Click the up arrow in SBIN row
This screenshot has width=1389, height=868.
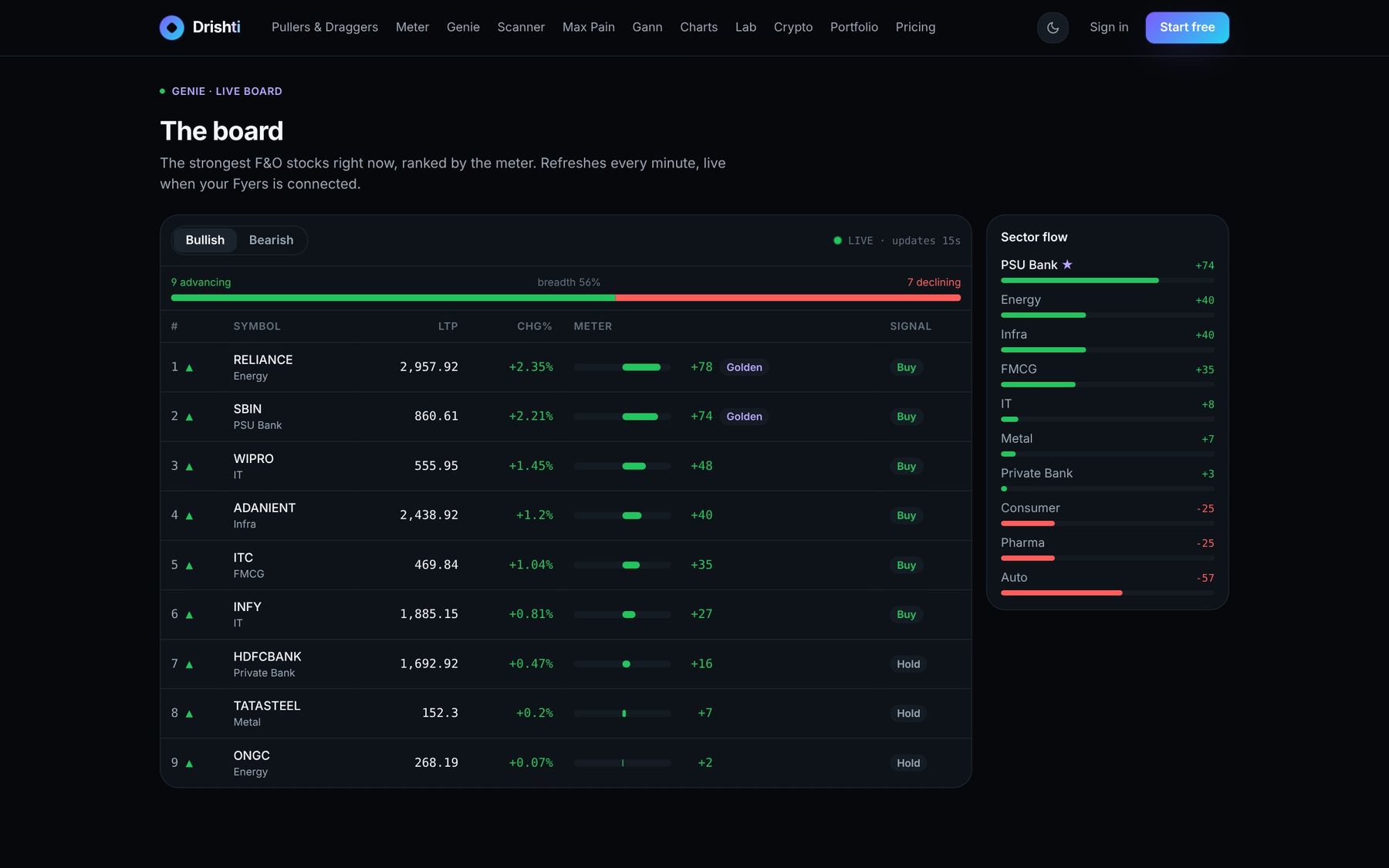[x=189, y=417]
